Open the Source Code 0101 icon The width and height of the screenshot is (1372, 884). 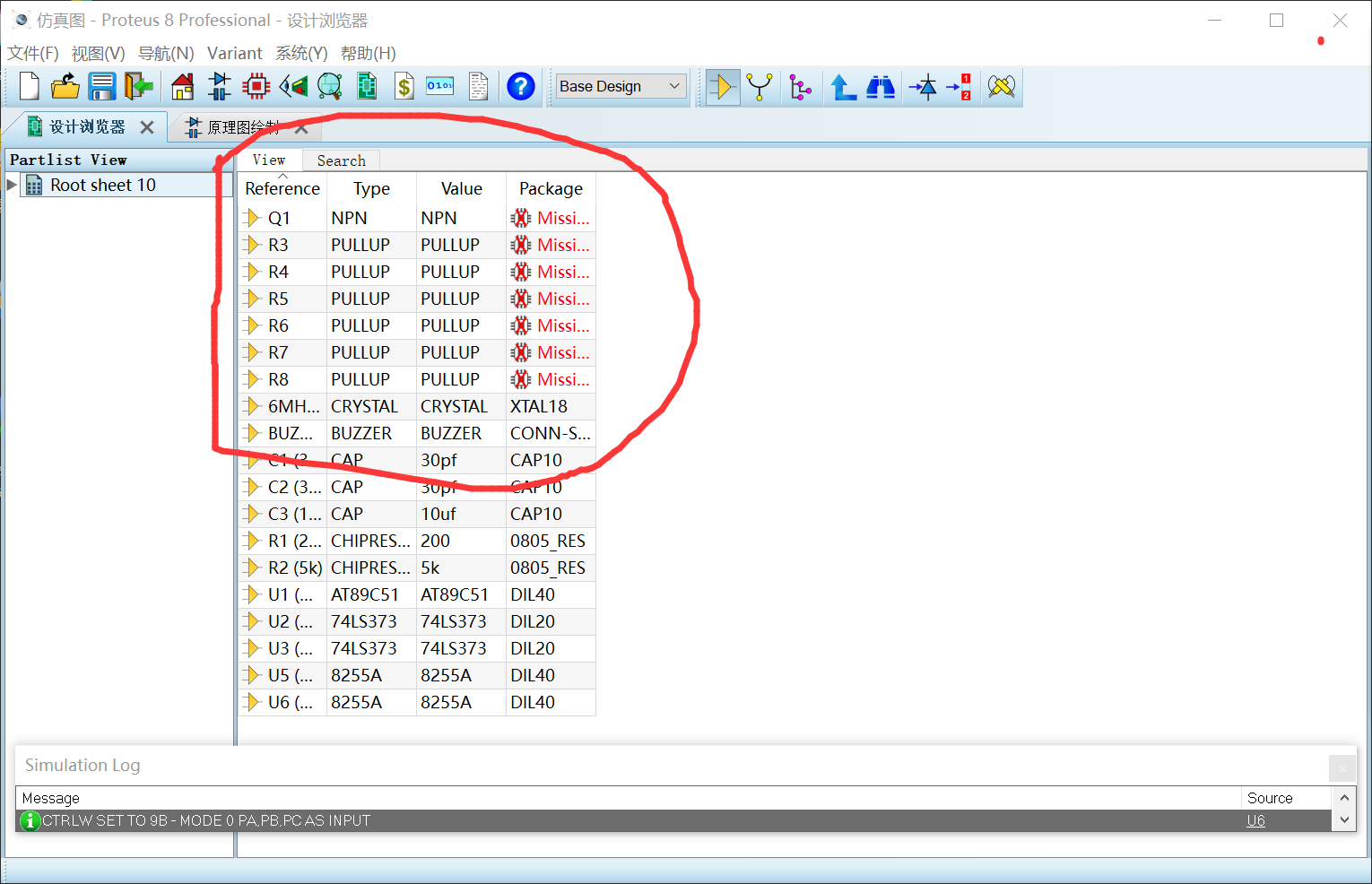440,86
